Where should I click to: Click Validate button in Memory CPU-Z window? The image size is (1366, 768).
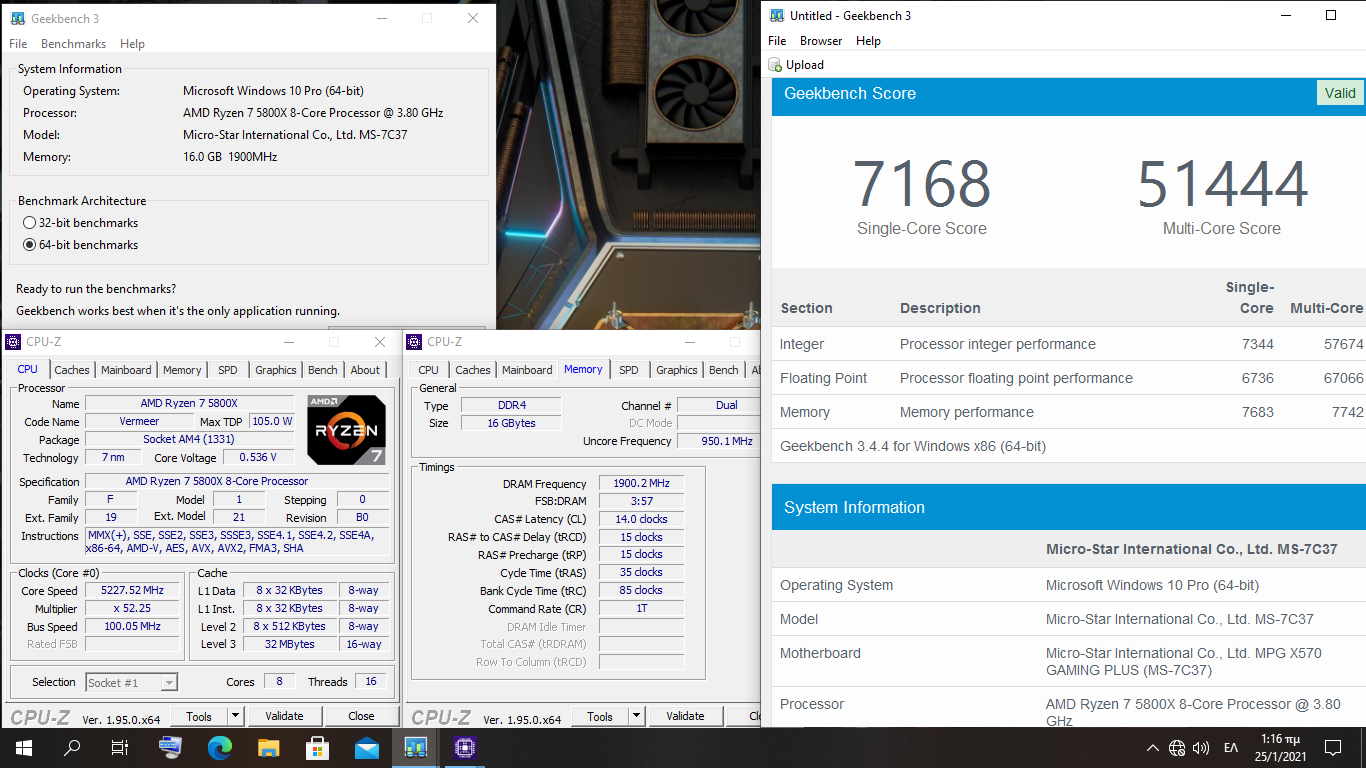click(x=685, y=716)
